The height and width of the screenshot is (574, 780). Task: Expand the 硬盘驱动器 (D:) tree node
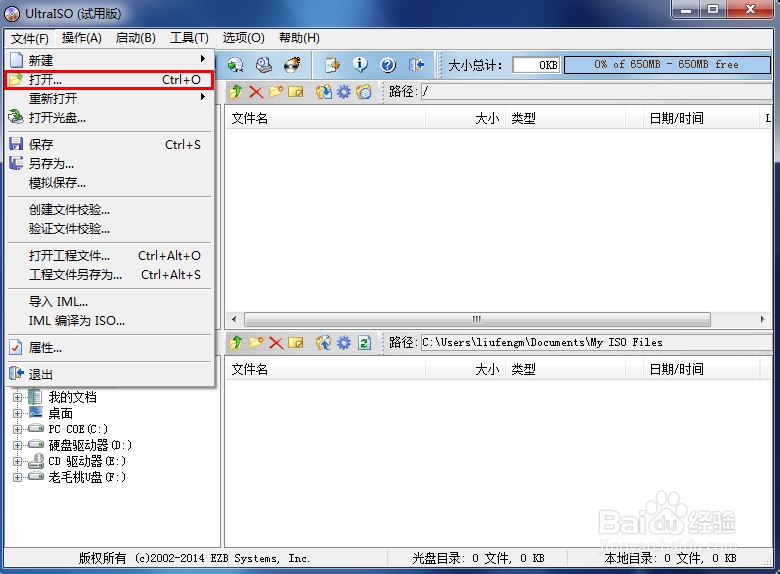tap(17, 445)
